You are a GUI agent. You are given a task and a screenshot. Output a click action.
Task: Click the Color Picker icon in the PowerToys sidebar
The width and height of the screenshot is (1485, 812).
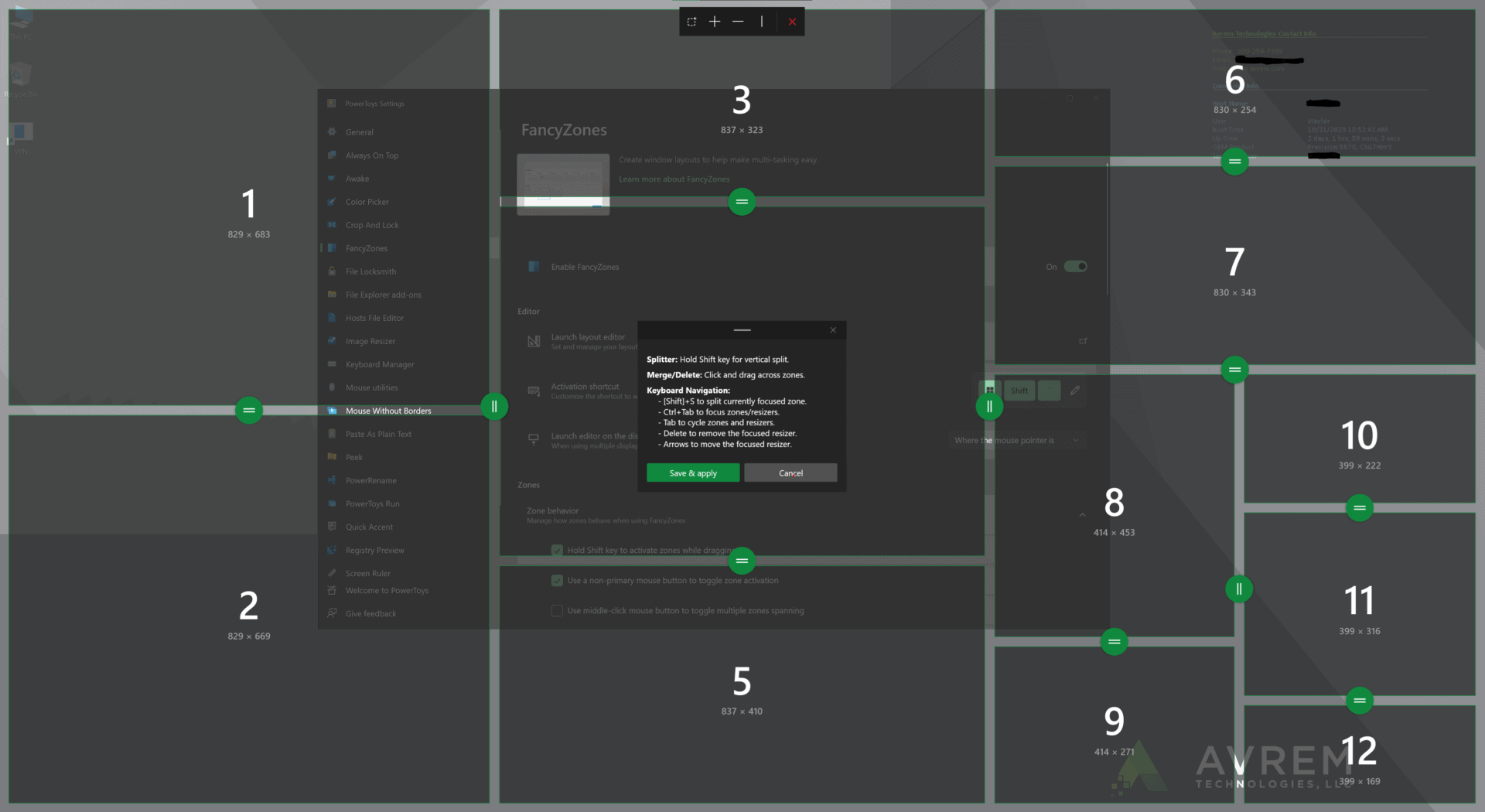(333, 202)
